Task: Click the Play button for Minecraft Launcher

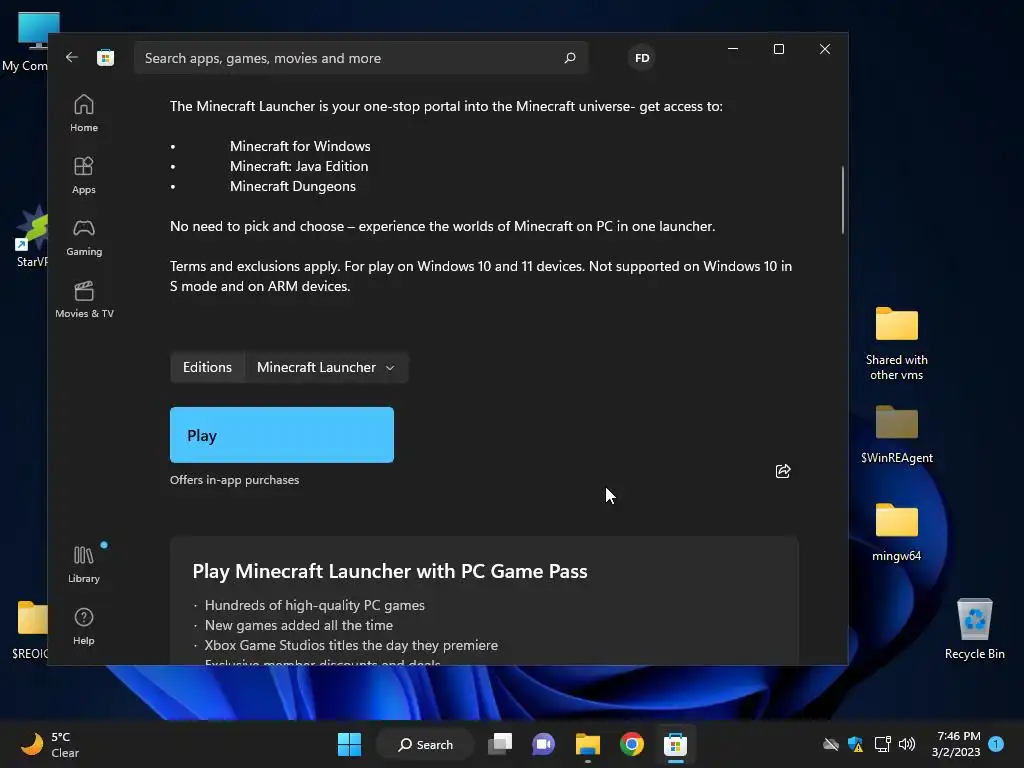Action: click(281, 435)
